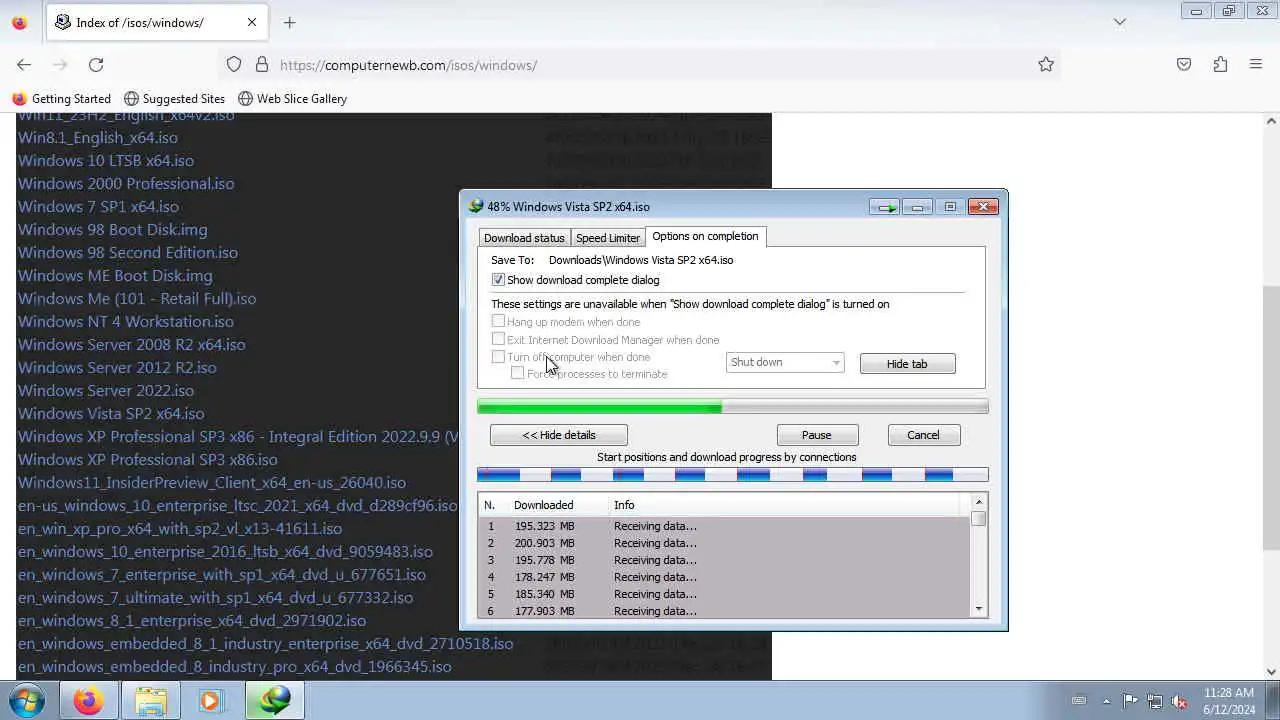The width and height of the screenshot is (1280, 720).
Task: Click the muted volume tray icon
Action: [1180, 701]
